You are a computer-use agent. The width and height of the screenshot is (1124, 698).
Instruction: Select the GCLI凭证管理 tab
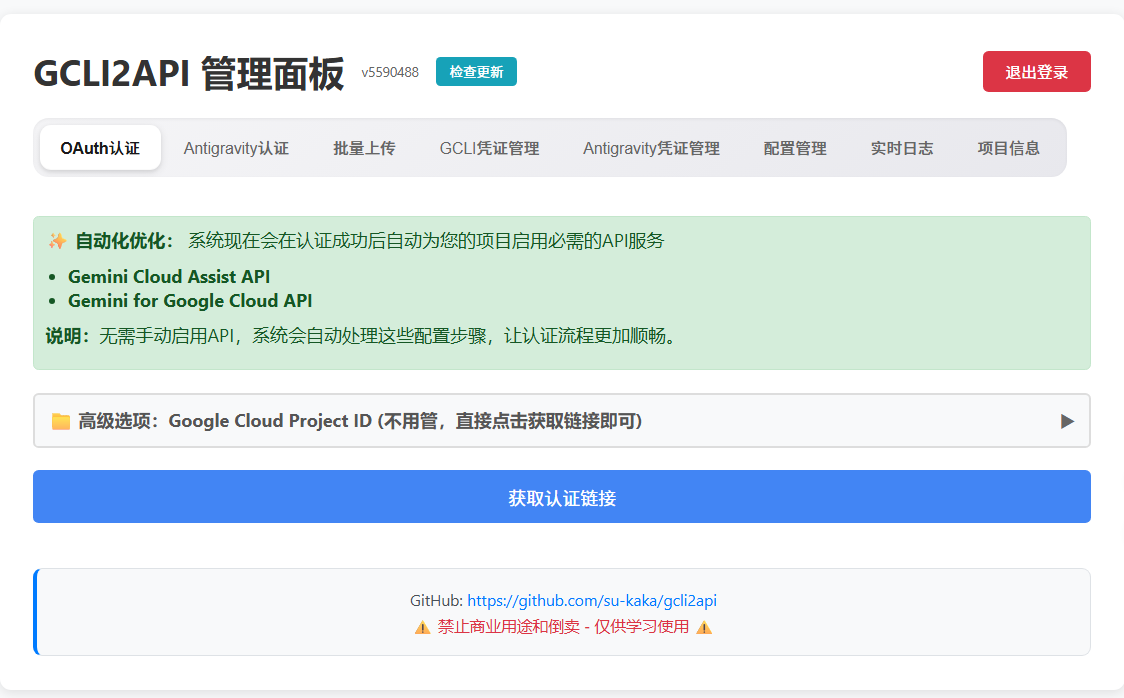tap(489, 148)
